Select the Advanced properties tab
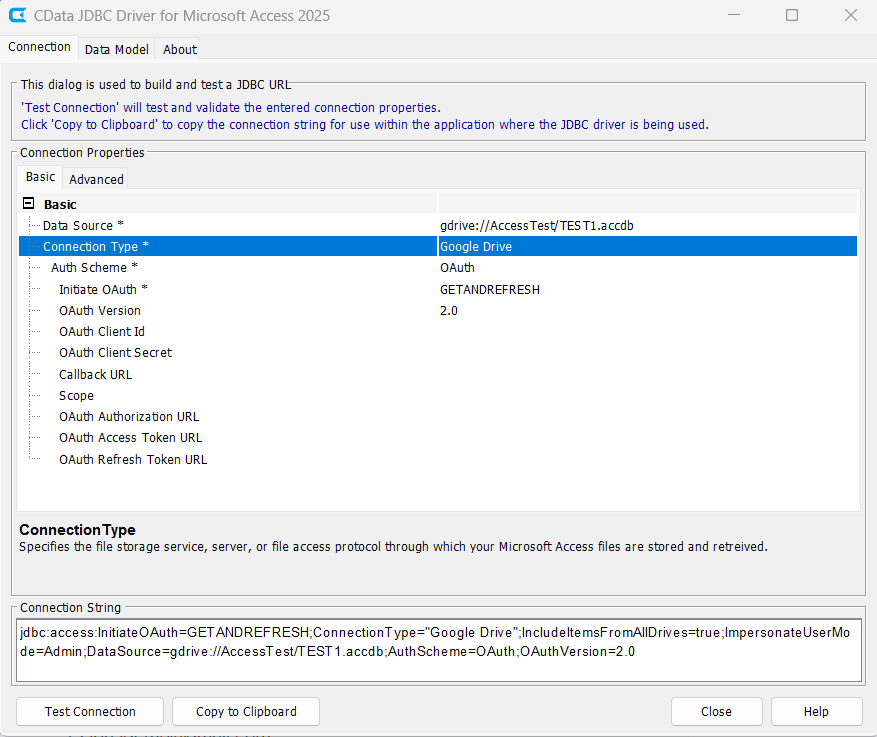This screenshot has width=877, height=737. pos(96,179)
